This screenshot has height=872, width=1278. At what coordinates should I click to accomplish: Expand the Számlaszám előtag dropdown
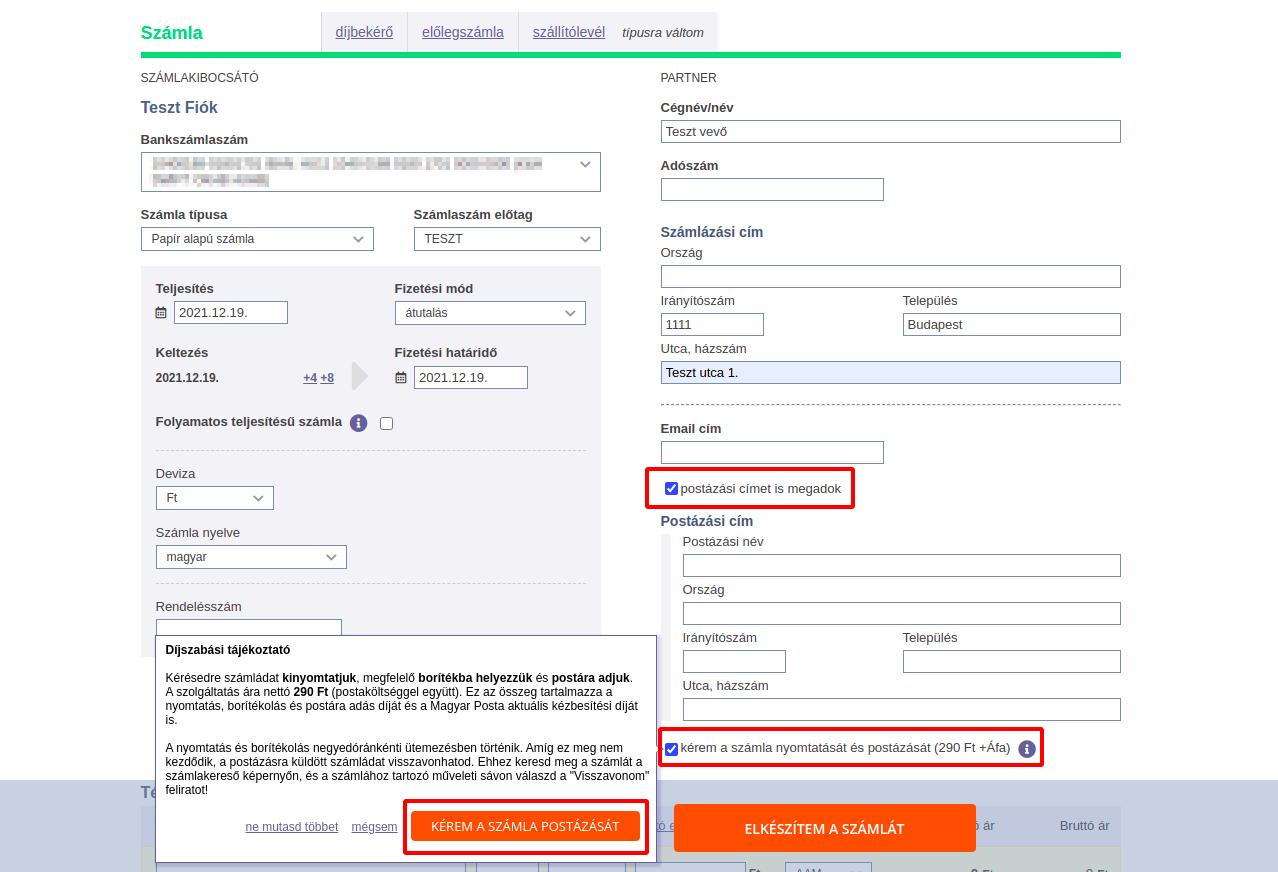tap(506, 239)
